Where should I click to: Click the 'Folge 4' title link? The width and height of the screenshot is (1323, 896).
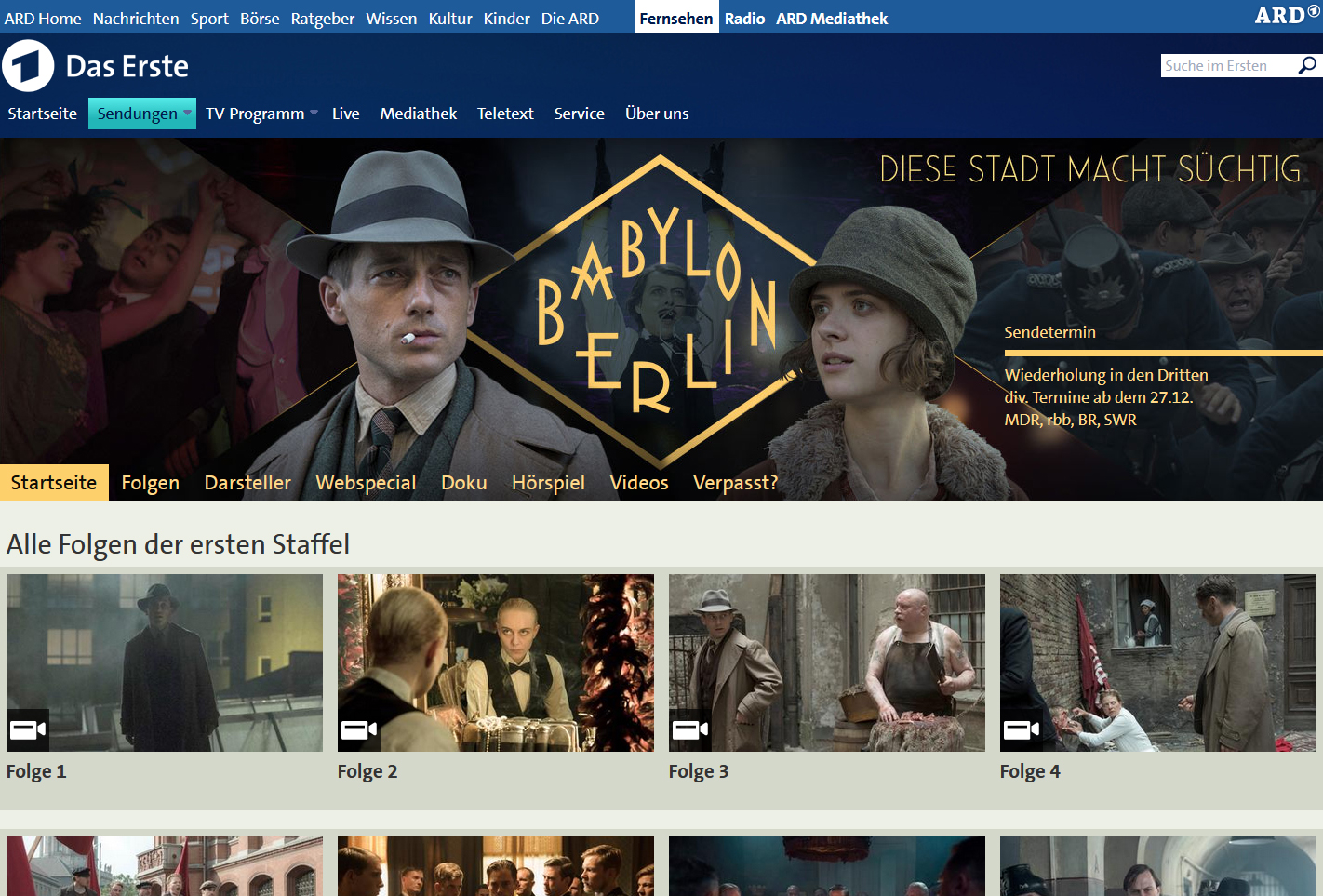click(x=1030, y=771)
